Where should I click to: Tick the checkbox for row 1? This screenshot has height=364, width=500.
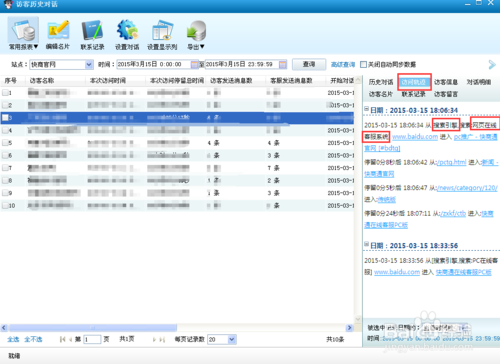5,93
